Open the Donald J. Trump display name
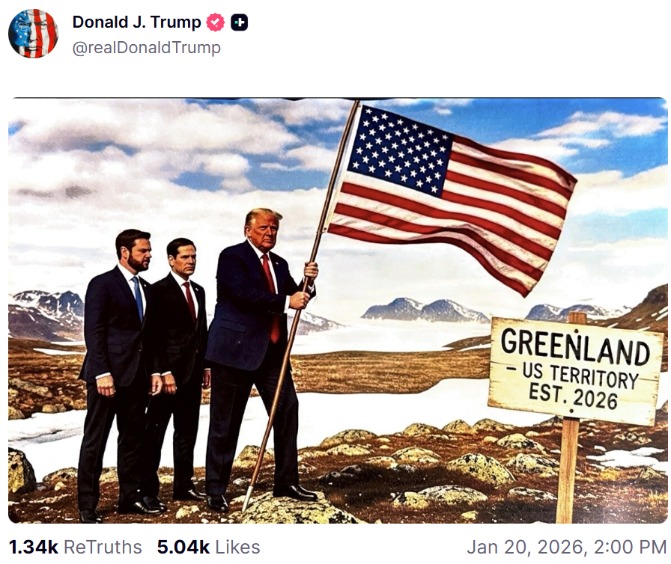The width and height of the screenshot is (671, 564). click(137, 22)
